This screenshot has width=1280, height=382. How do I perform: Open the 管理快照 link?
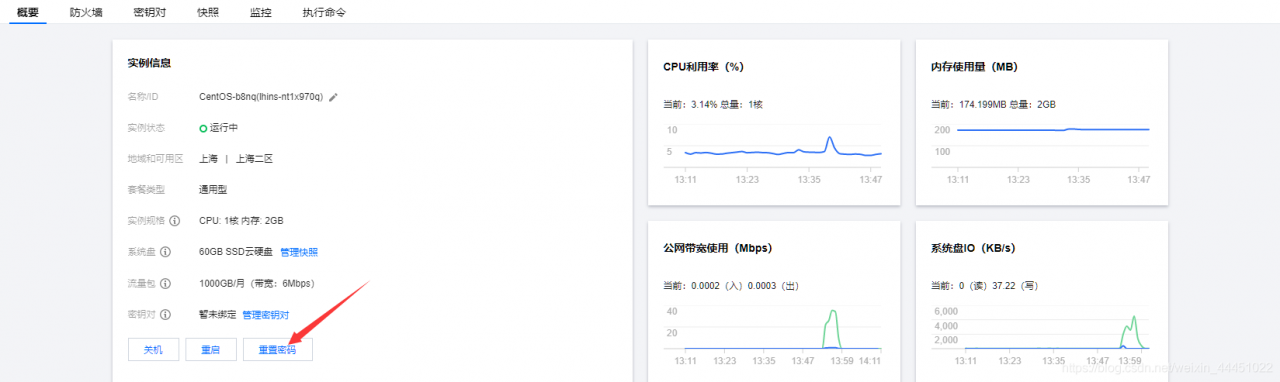tap(299, 252)
